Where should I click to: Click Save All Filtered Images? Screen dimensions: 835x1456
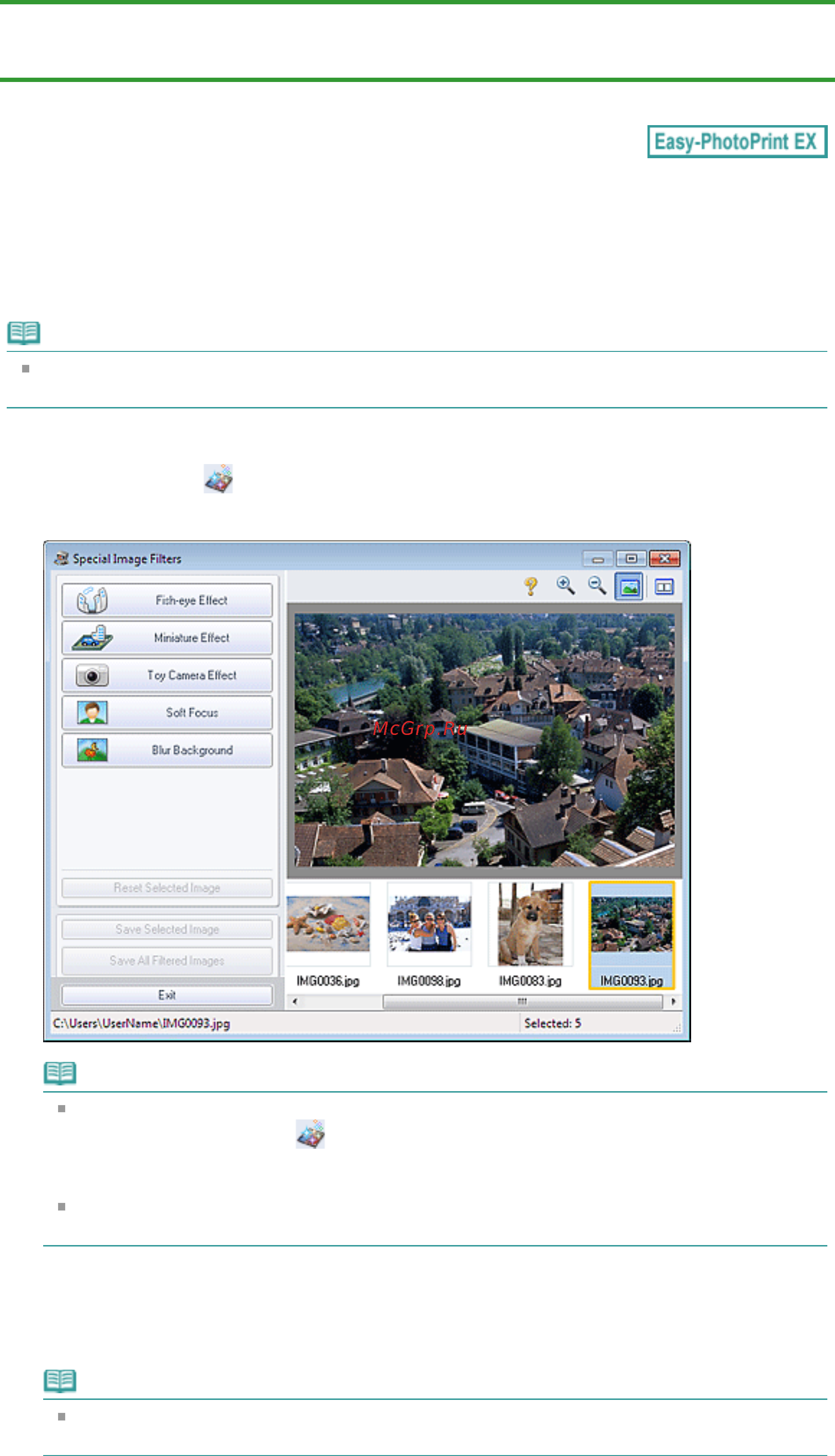point(167,961)
